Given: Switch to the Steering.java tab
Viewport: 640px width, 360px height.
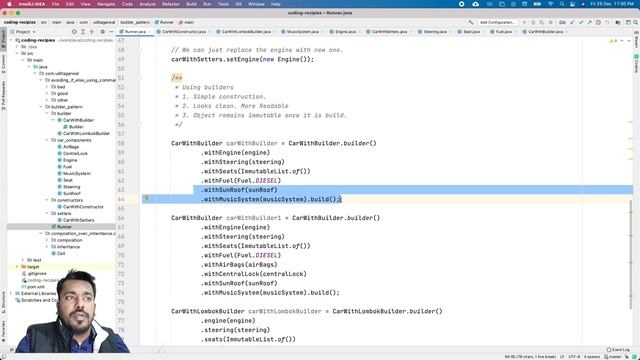Looking at the screenshot, I should 435,31.
